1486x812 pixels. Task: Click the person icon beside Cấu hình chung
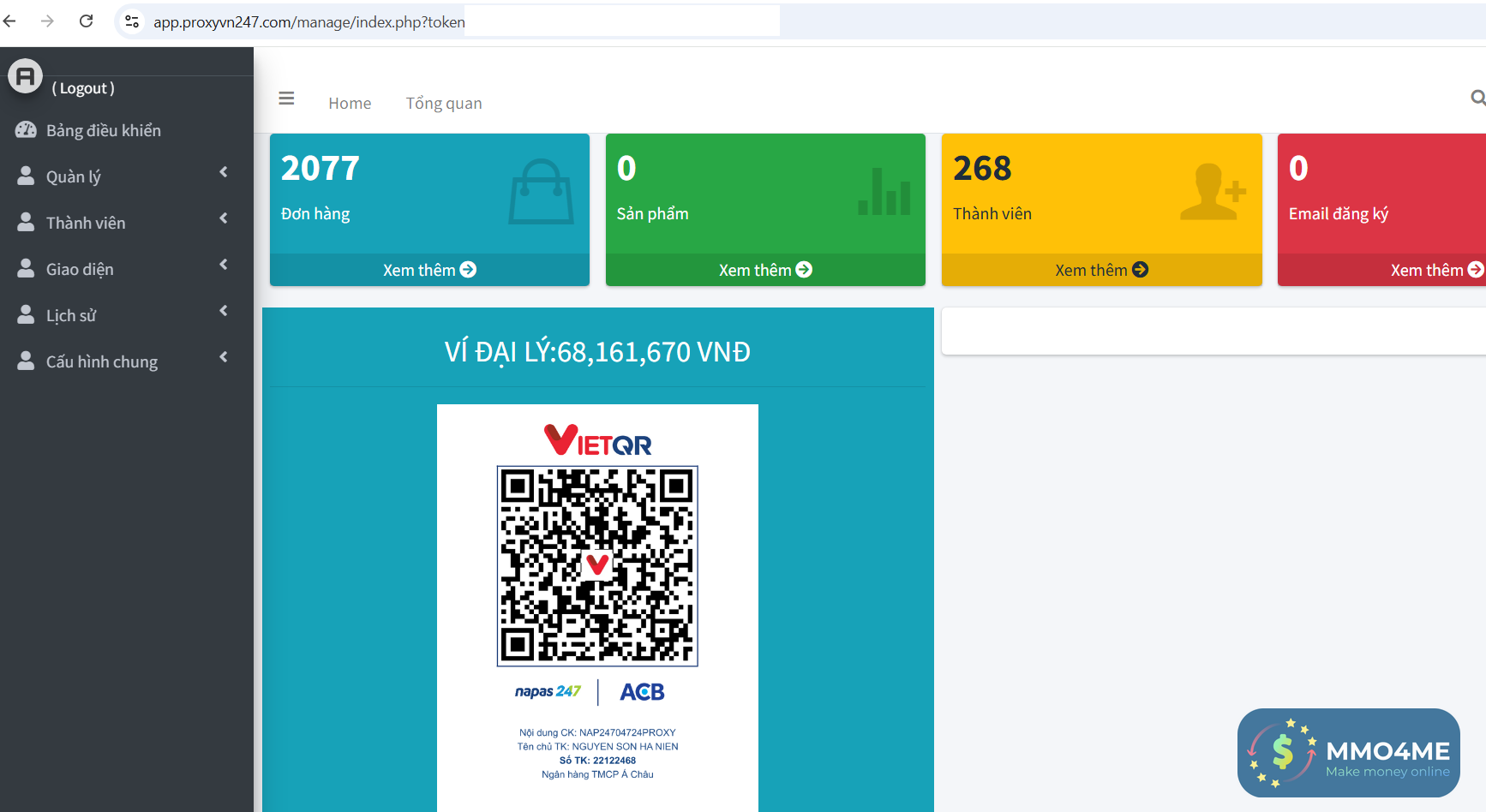27,361
